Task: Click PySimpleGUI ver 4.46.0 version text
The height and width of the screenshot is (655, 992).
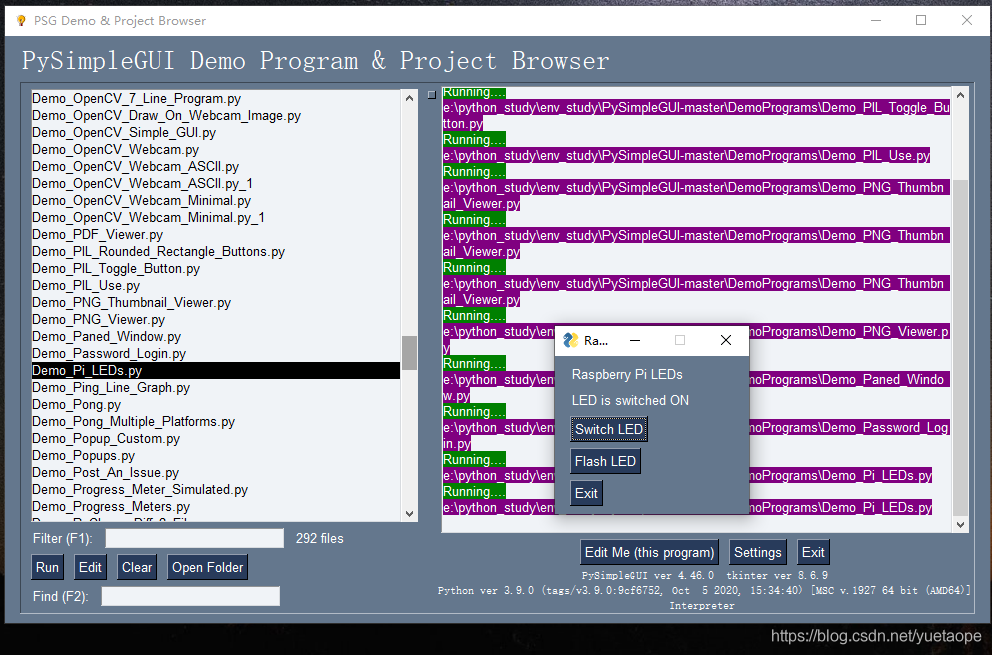Action: (x=648, y=575)
